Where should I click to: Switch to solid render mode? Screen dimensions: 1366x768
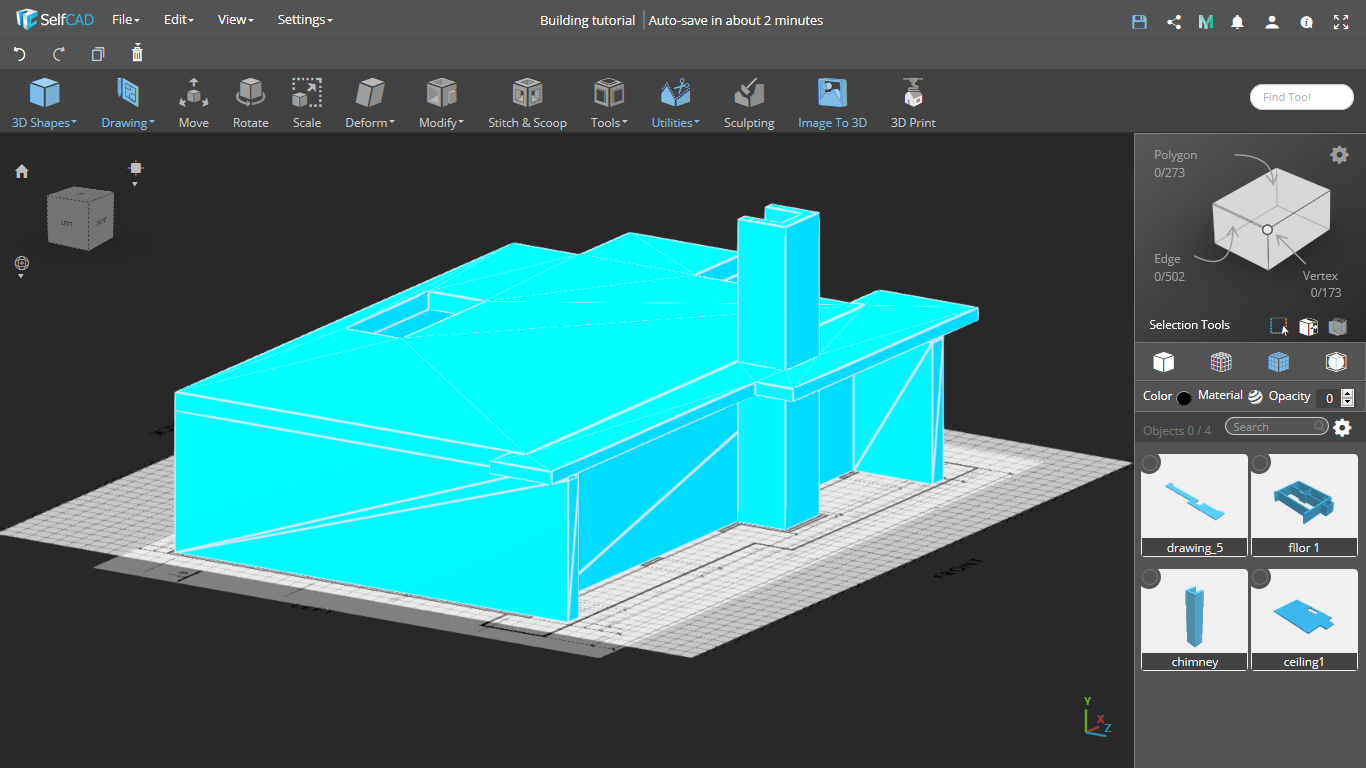[1163, 361]
